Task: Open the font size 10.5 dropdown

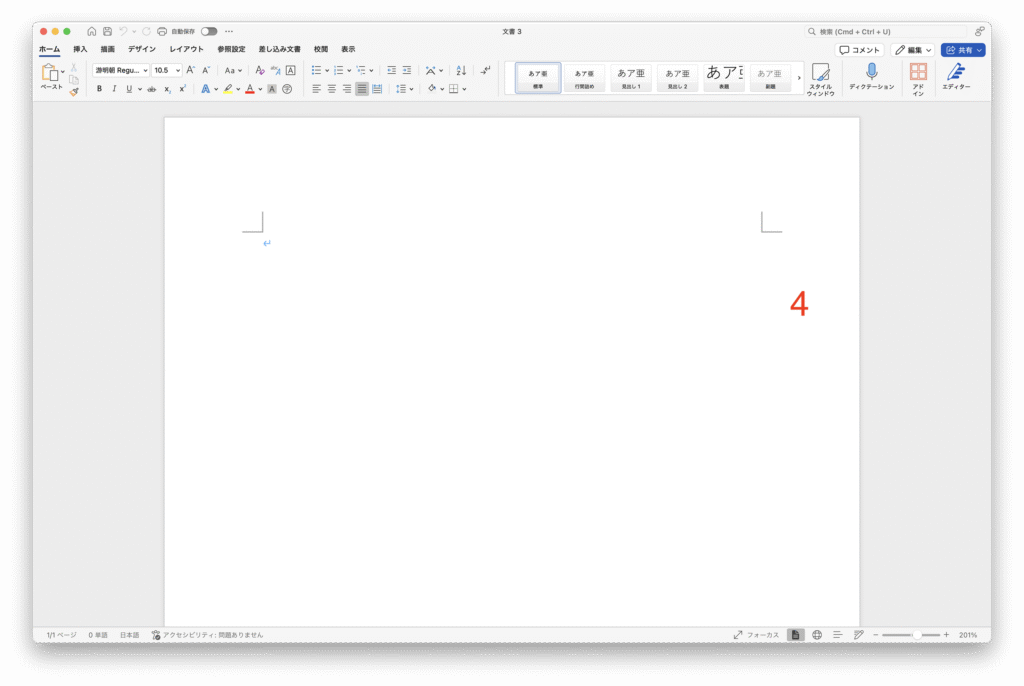Action: click(x=178, y=70)
